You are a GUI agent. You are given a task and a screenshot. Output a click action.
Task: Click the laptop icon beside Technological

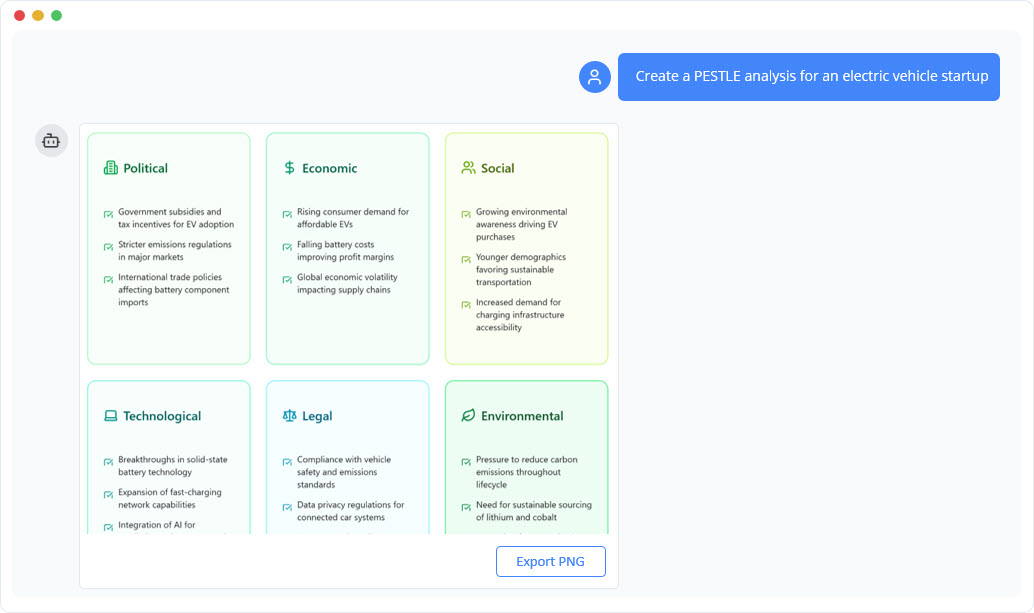[110, 416]
